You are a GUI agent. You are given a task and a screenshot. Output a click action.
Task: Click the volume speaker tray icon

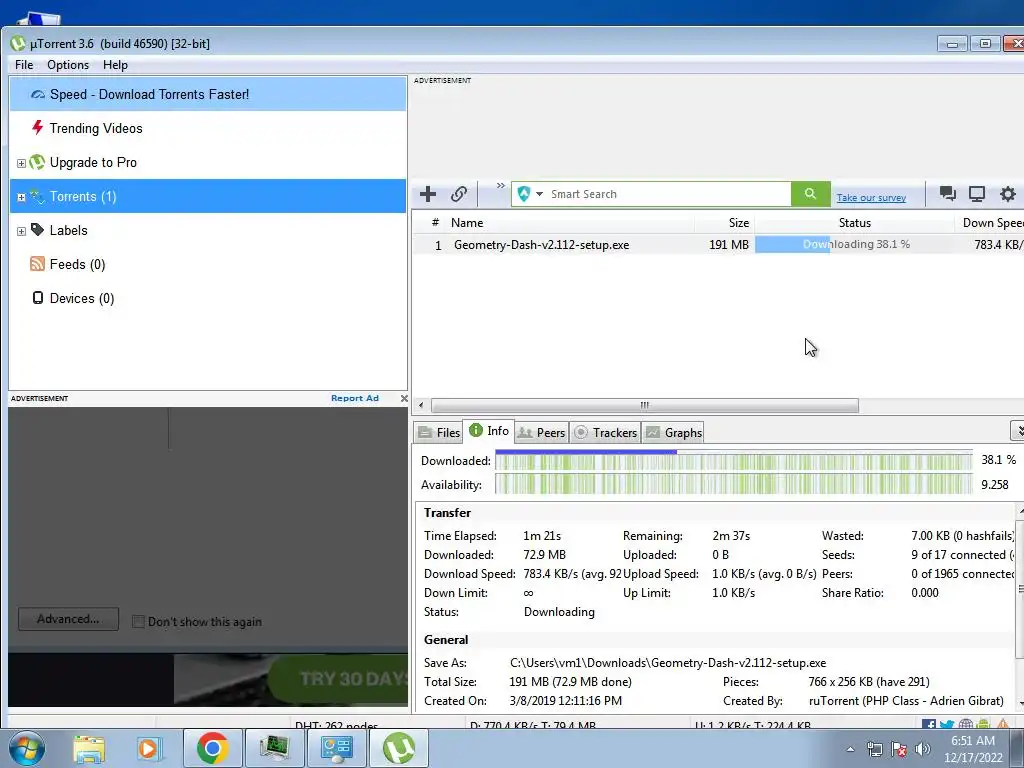coord(922,749)
